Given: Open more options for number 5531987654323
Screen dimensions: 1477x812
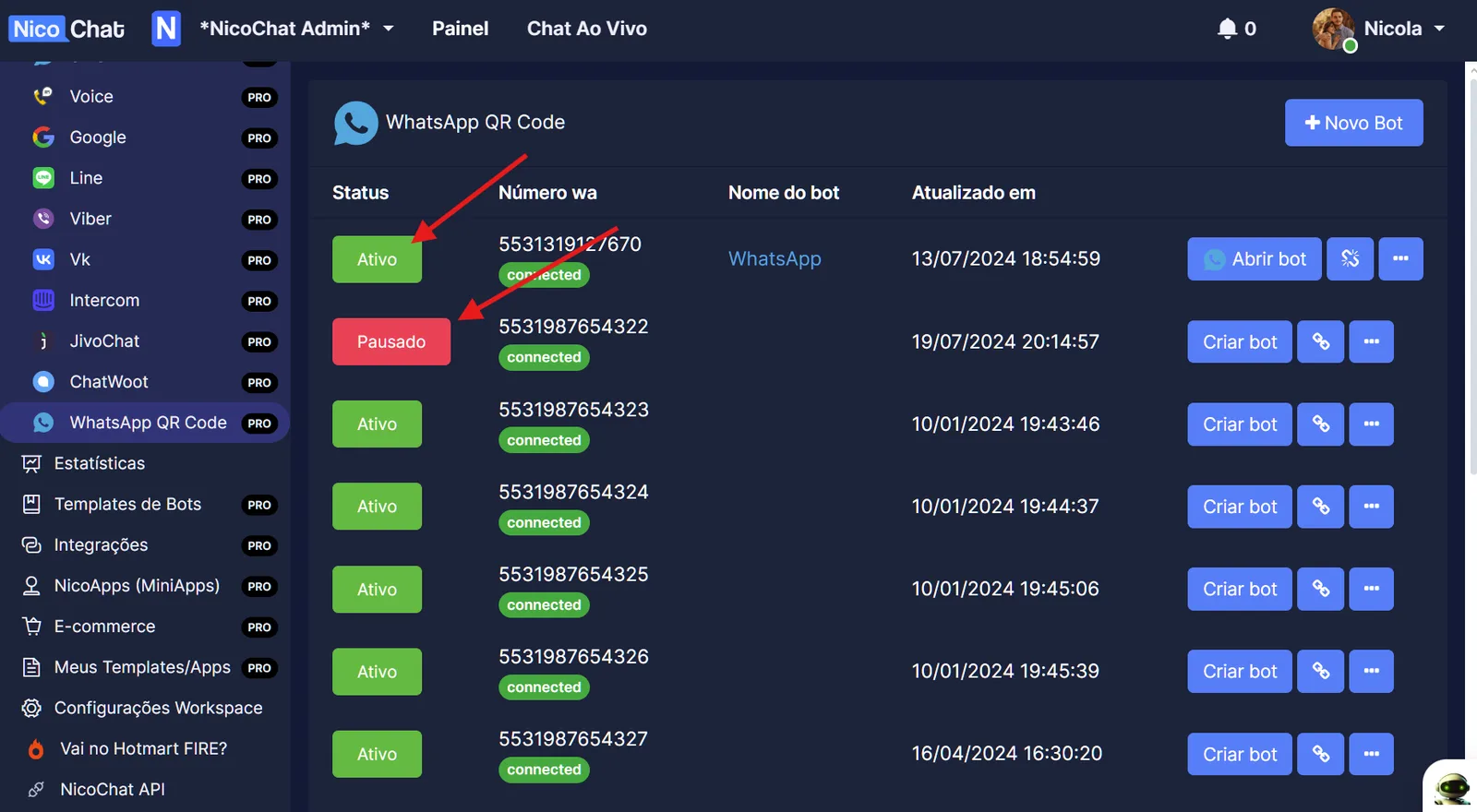Looking at the screenshot, I should (1371, 424).
